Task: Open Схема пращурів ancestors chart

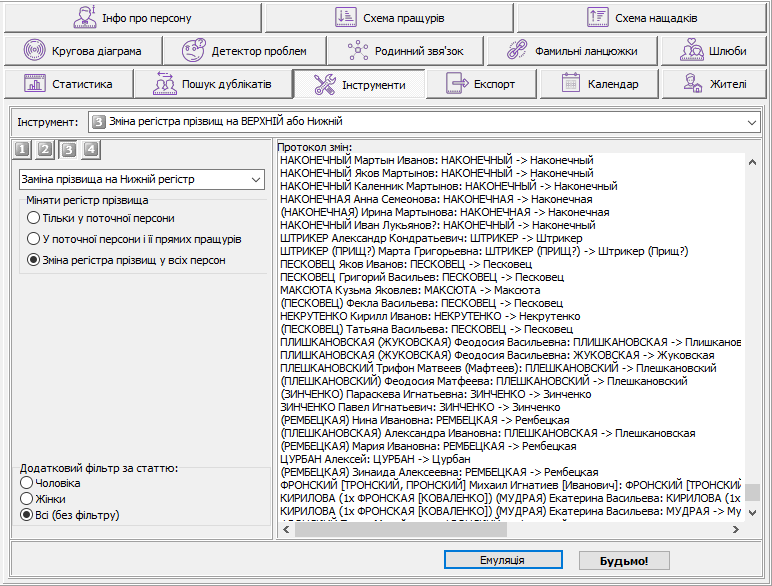Action: click(x=388, y=18)
